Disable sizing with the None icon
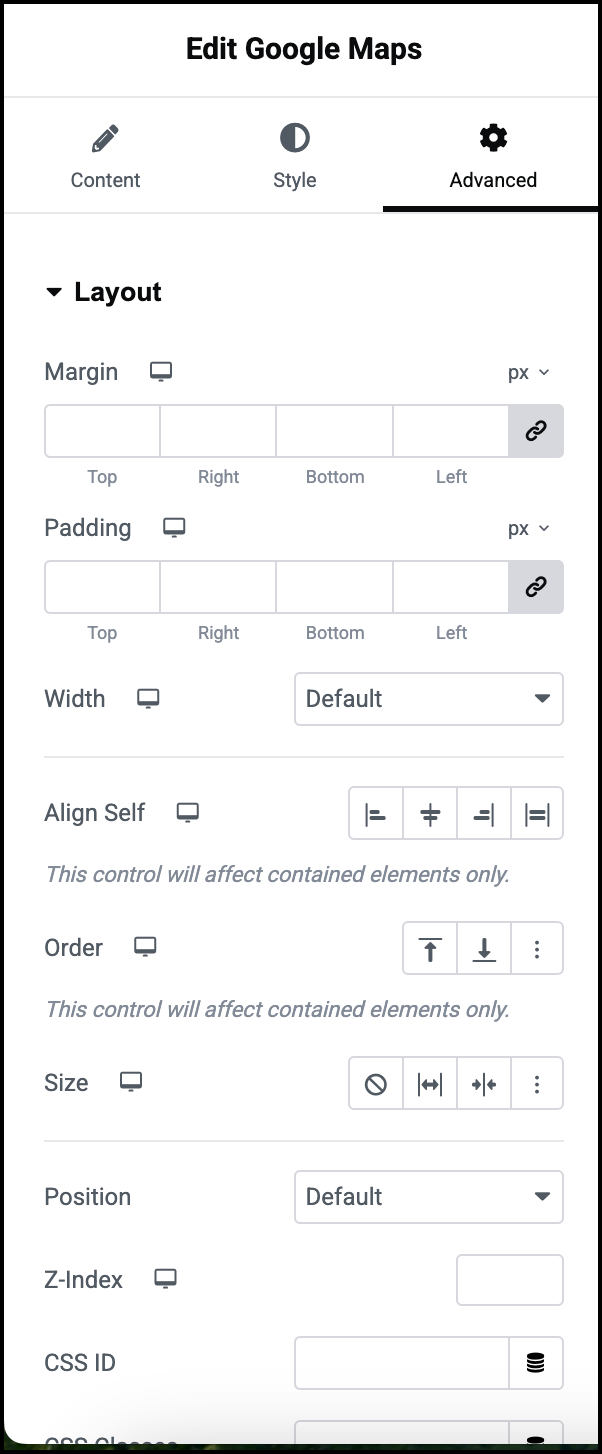602x1454 pixels. (375, 1083)
